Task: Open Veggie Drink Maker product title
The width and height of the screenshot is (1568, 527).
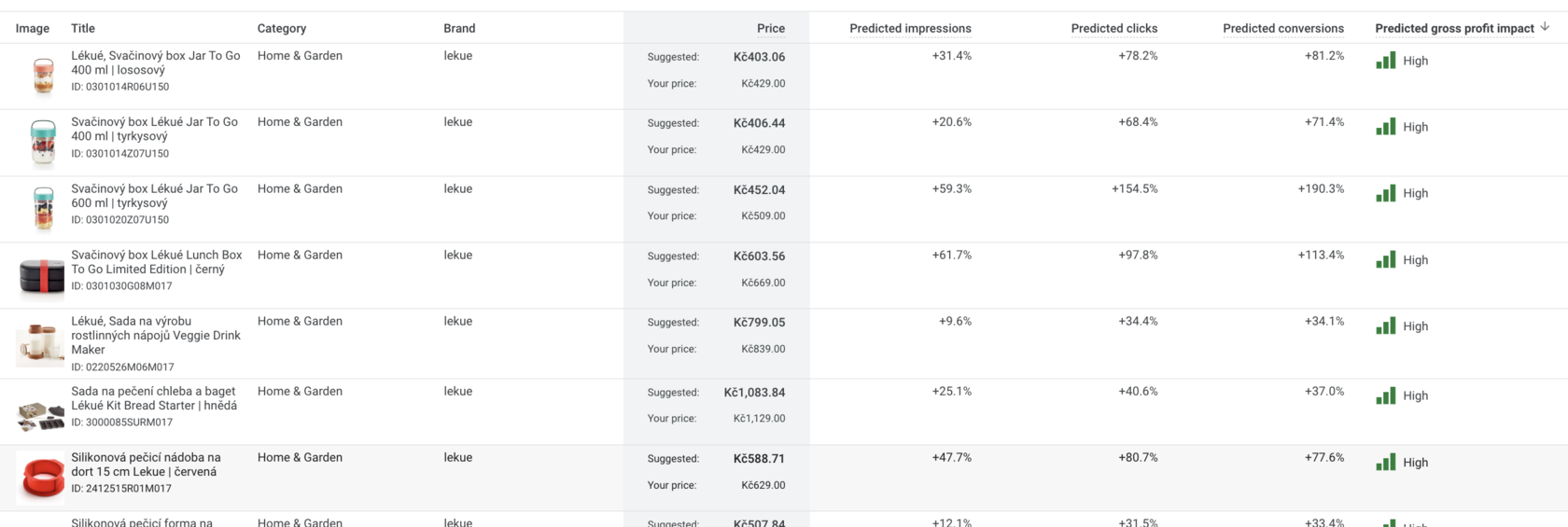Action: pyautogui.click(x=156, y=335)
